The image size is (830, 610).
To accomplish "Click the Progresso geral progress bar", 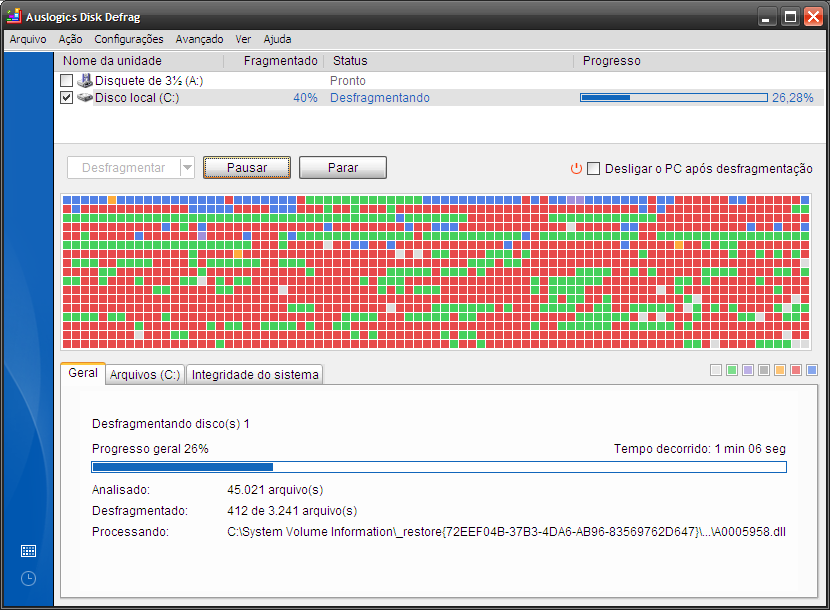I will tap(439, 467).
